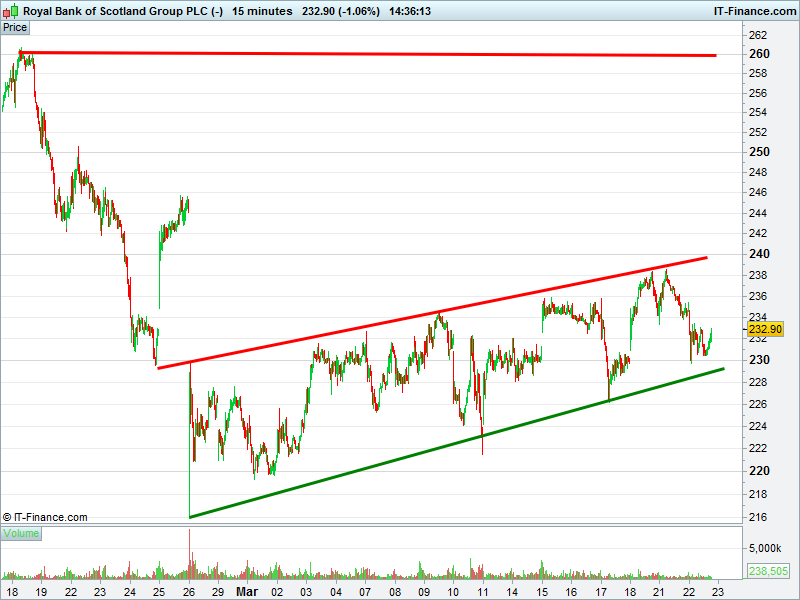800x600 pixels.
Task: Click date 23 at the time axis end
Action: point(717,592)
